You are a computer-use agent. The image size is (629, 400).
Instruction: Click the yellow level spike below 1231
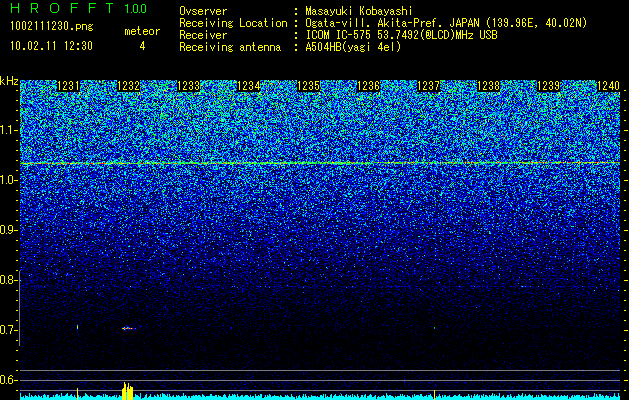(77, 394)
